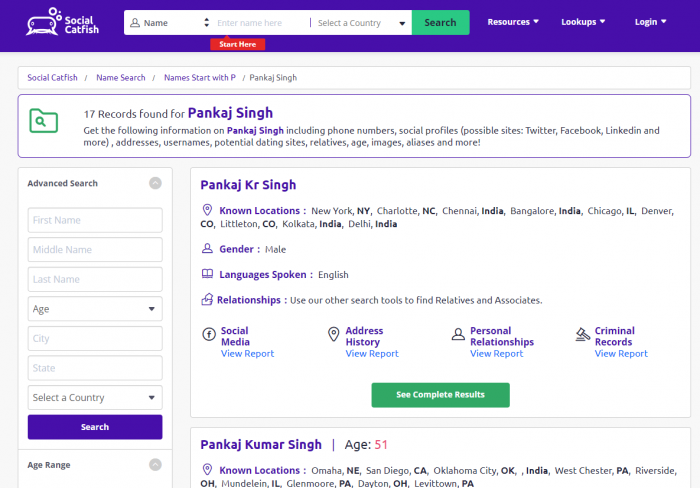Open the Lookups menu

click(583, 22)
